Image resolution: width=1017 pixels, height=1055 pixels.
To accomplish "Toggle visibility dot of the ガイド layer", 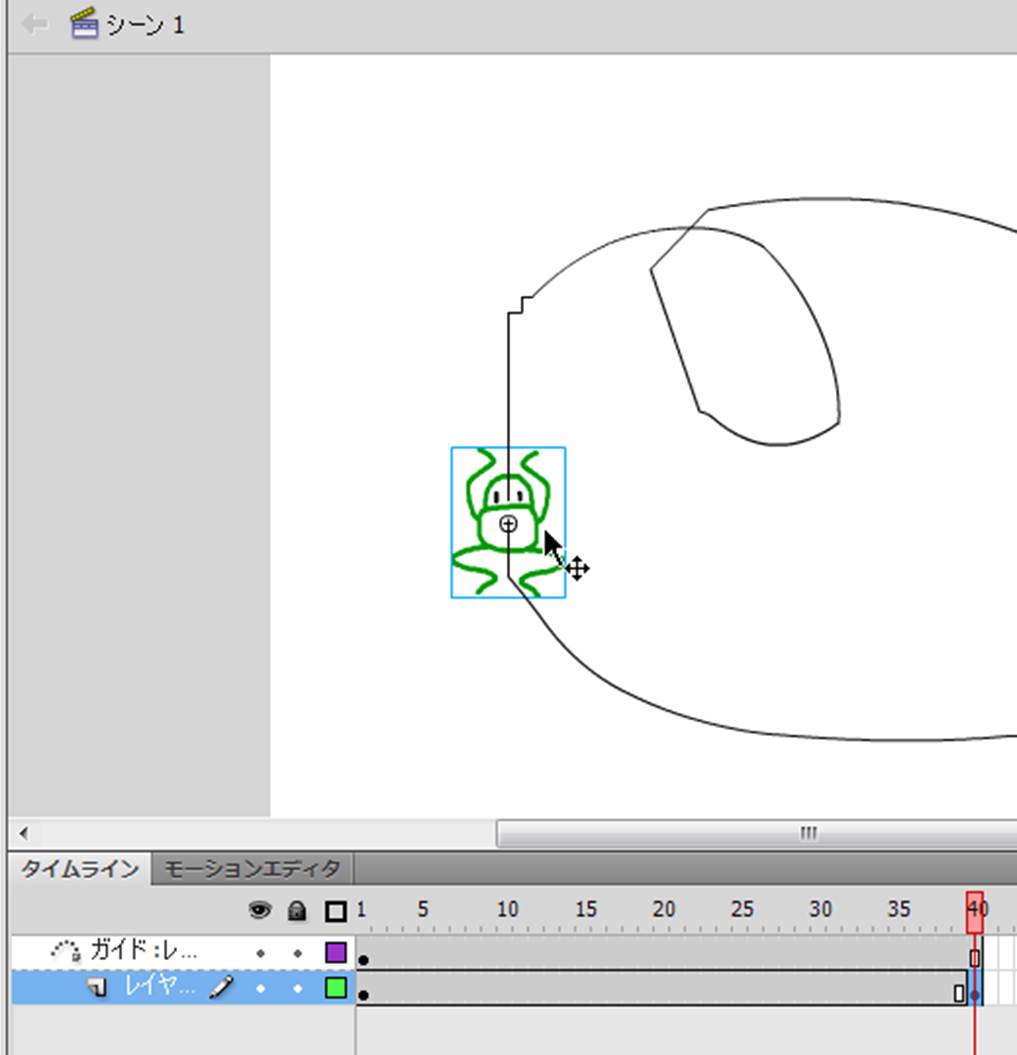I will click(x=260, y=953).
